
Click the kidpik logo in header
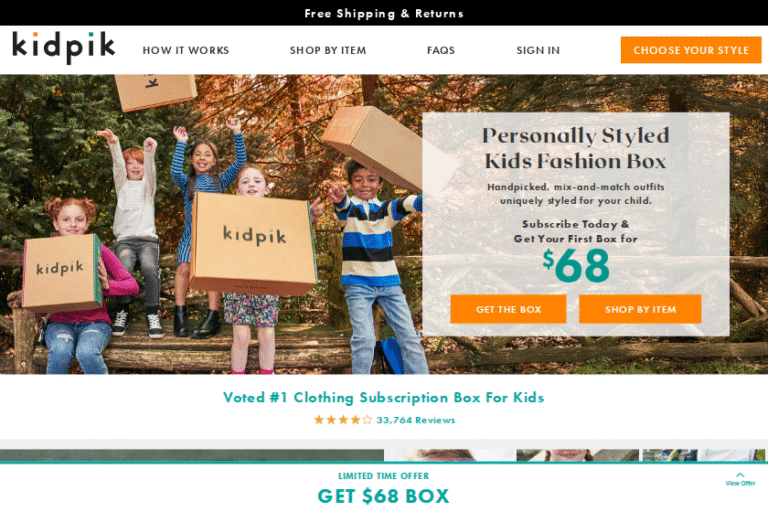(64, 48)
